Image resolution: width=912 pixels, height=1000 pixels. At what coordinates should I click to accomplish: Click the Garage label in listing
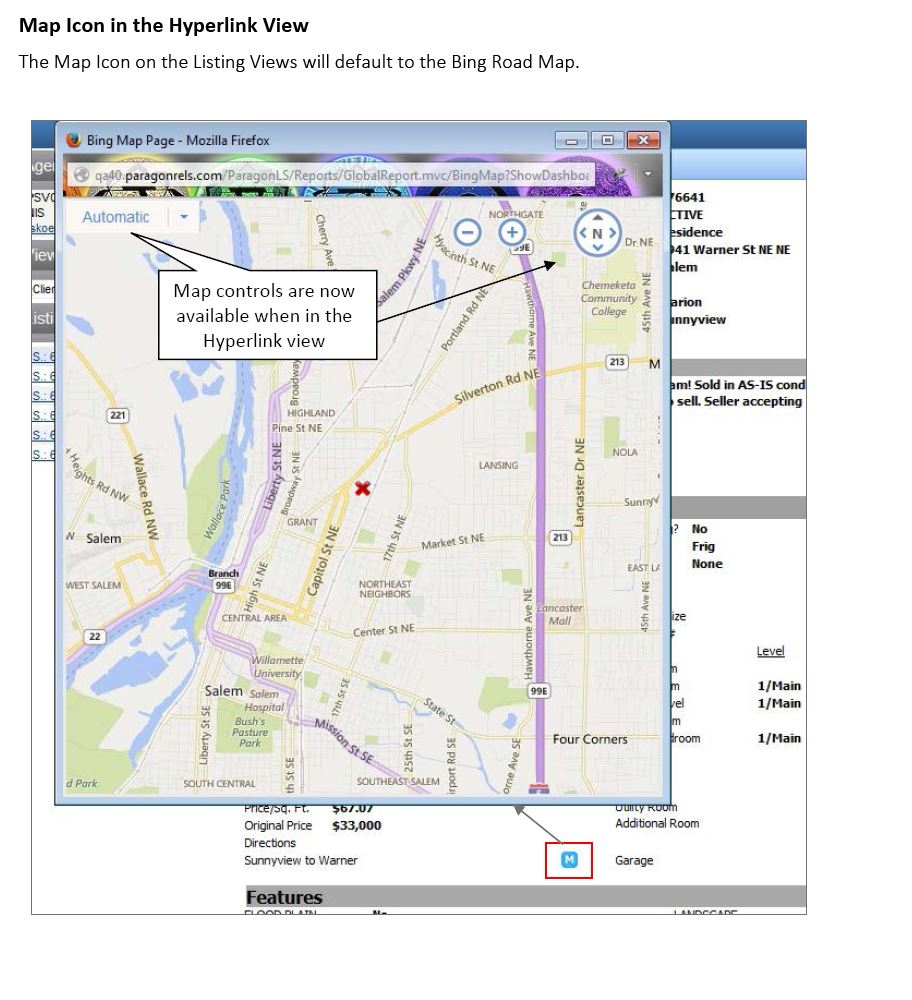coord(634,860)
